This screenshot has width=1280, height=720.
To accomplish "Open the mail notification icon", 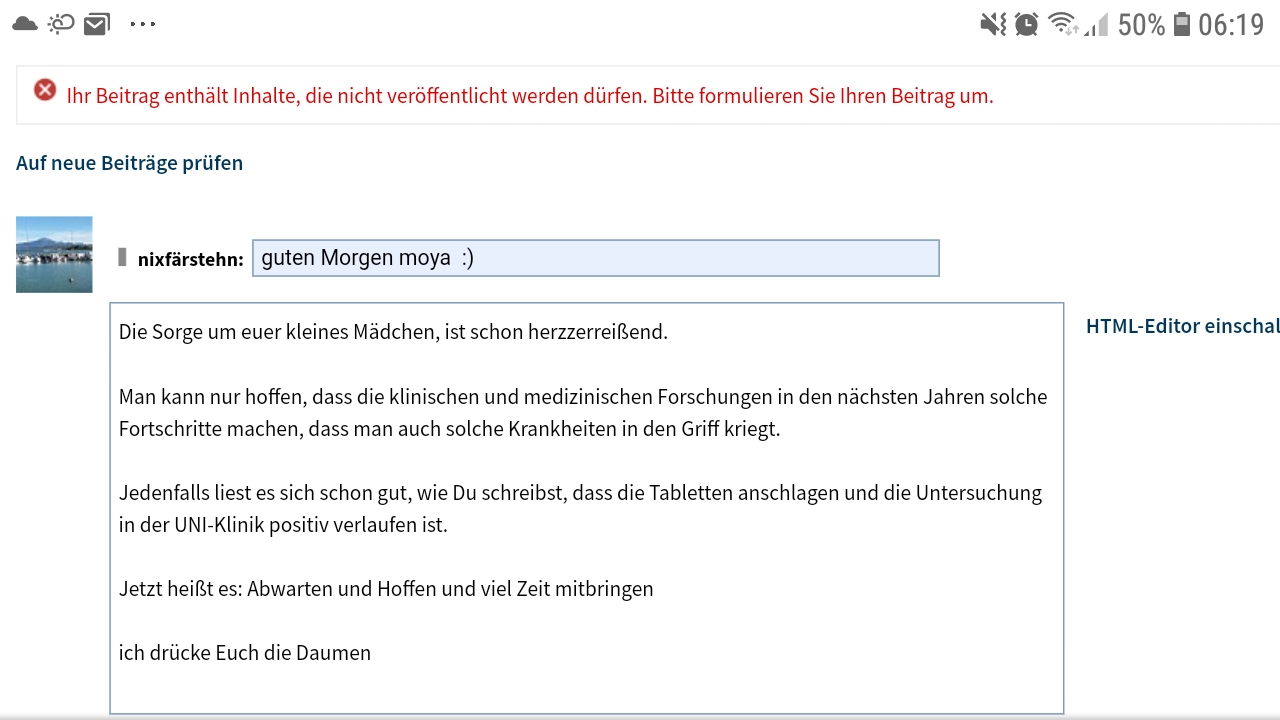I will point(96,24).
